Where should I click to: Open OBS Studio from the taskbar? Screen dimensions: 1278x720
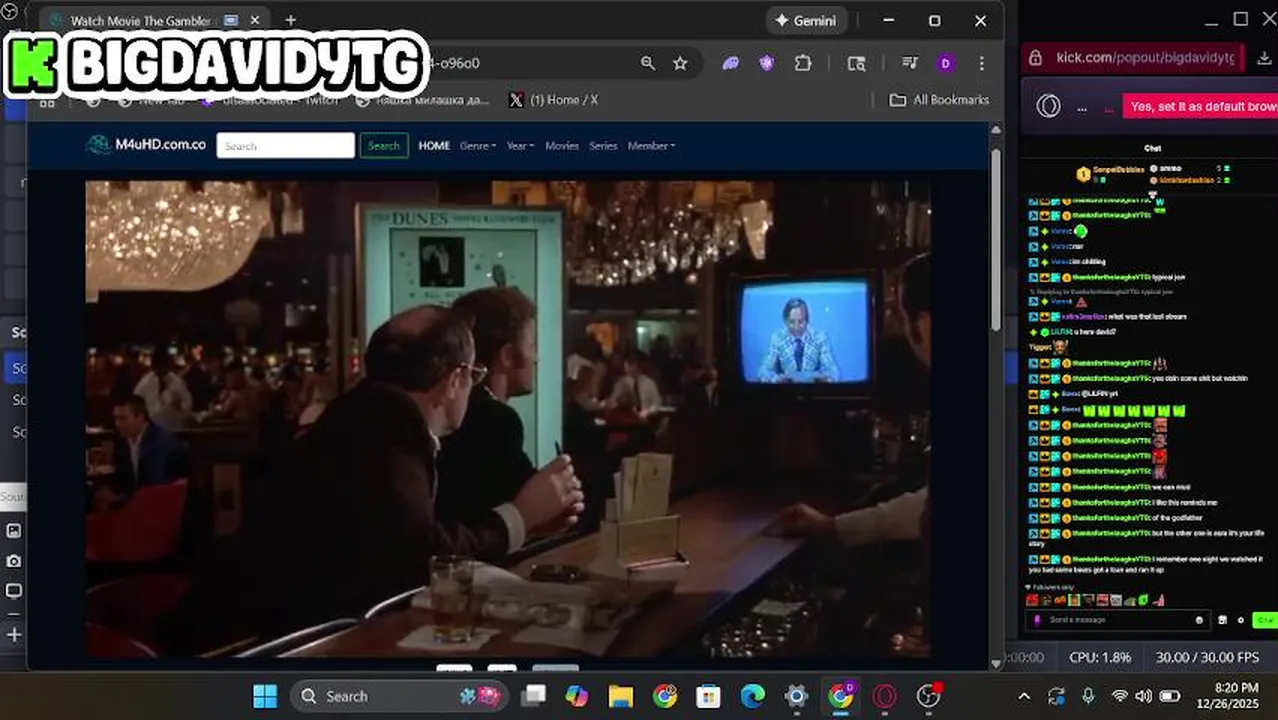pyautogui.click(x=929, y=696)
